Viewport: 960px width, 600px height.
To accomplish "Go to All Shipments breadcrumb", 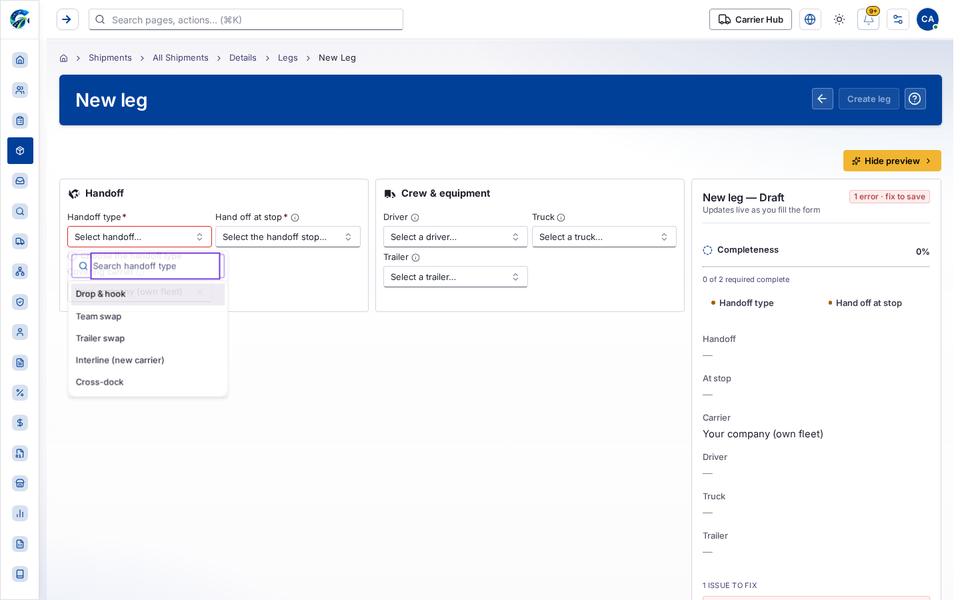I will (x=180, y=58).
